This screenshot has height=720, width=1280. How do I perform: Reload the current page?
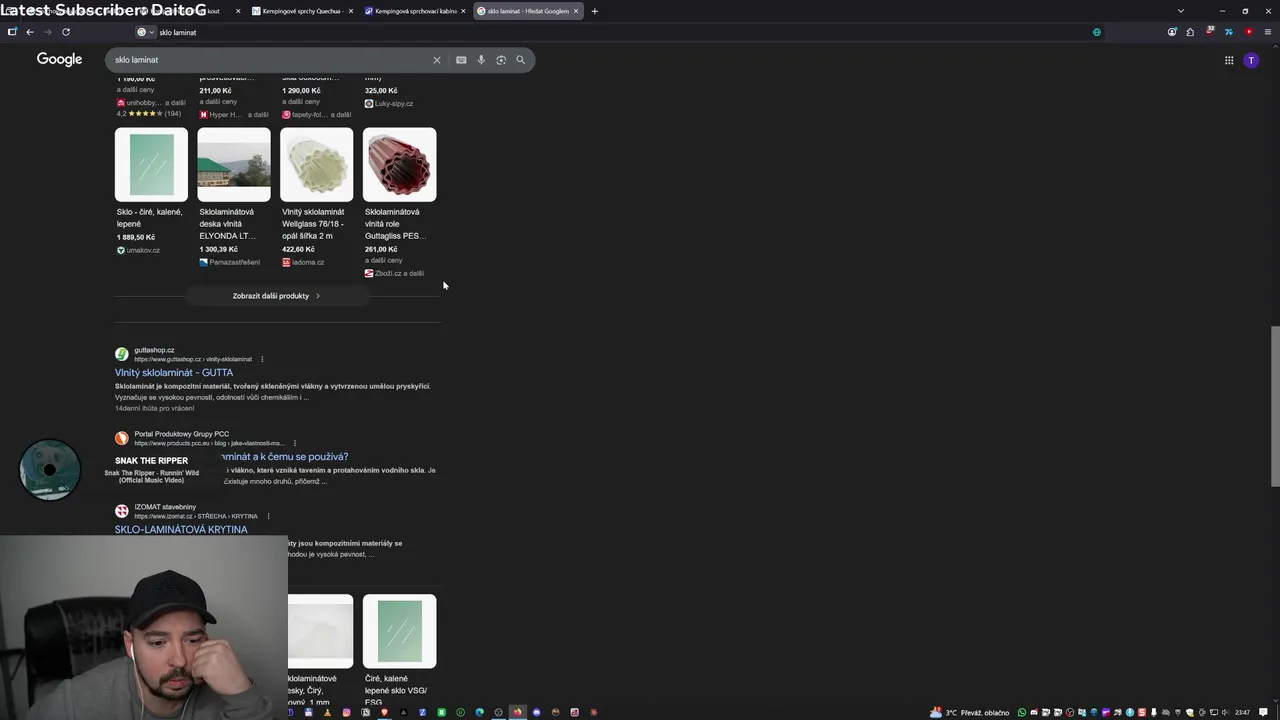66,32
